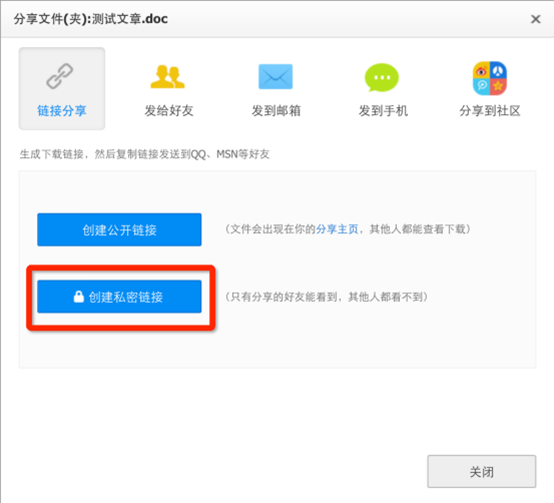Go to the 分享到社区 tab label
Image resolution: width=554 pixels, height=503 pixels.
tap(490, 111)
